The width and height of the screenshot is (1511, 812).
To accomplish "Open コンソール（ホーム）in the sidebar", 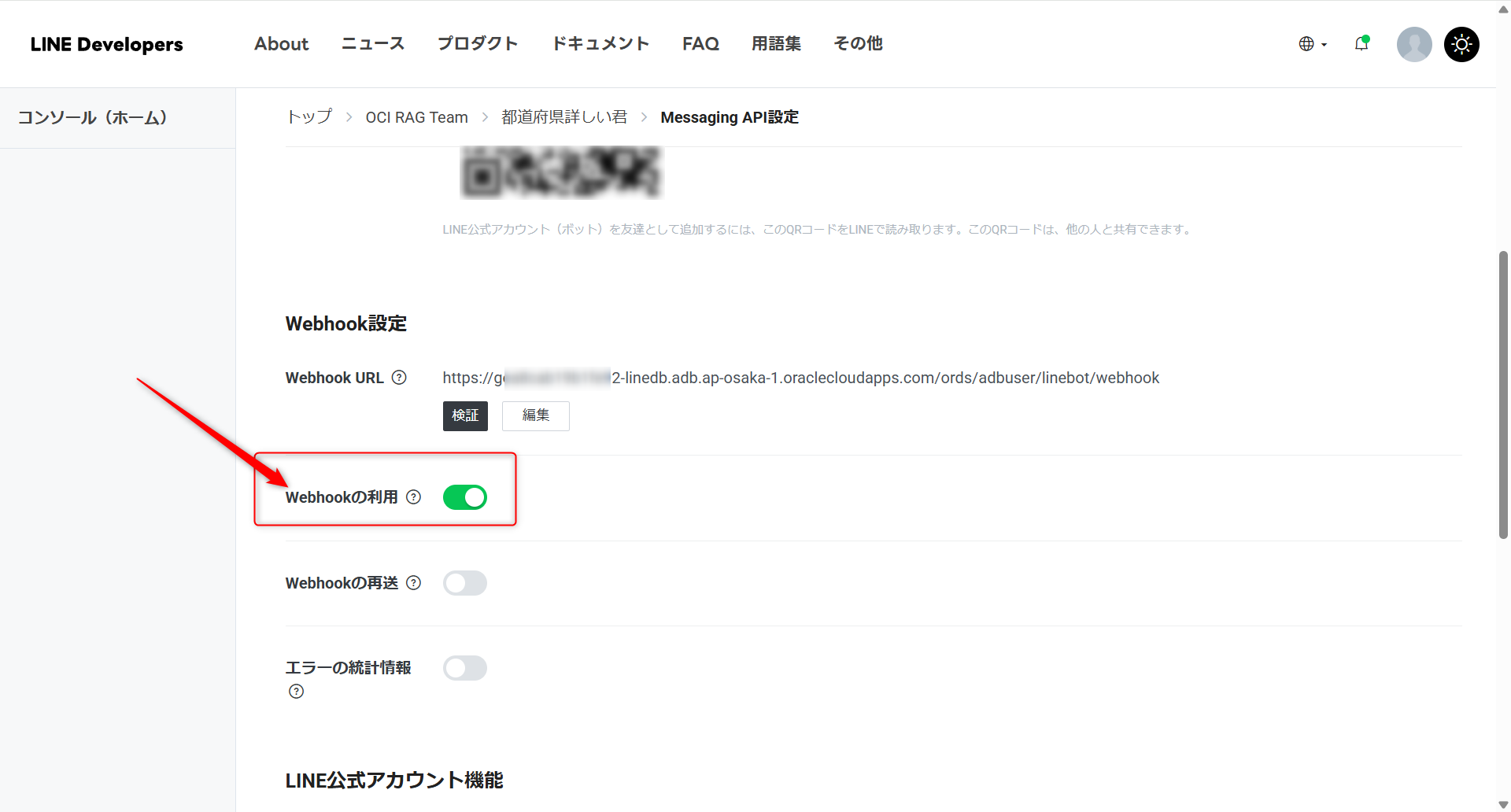I will (x=93, y=118).
